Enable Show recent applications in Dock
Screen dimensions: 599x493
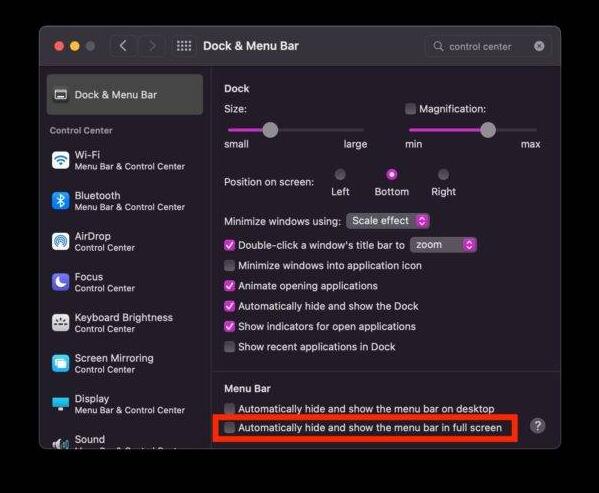point(230,347)
